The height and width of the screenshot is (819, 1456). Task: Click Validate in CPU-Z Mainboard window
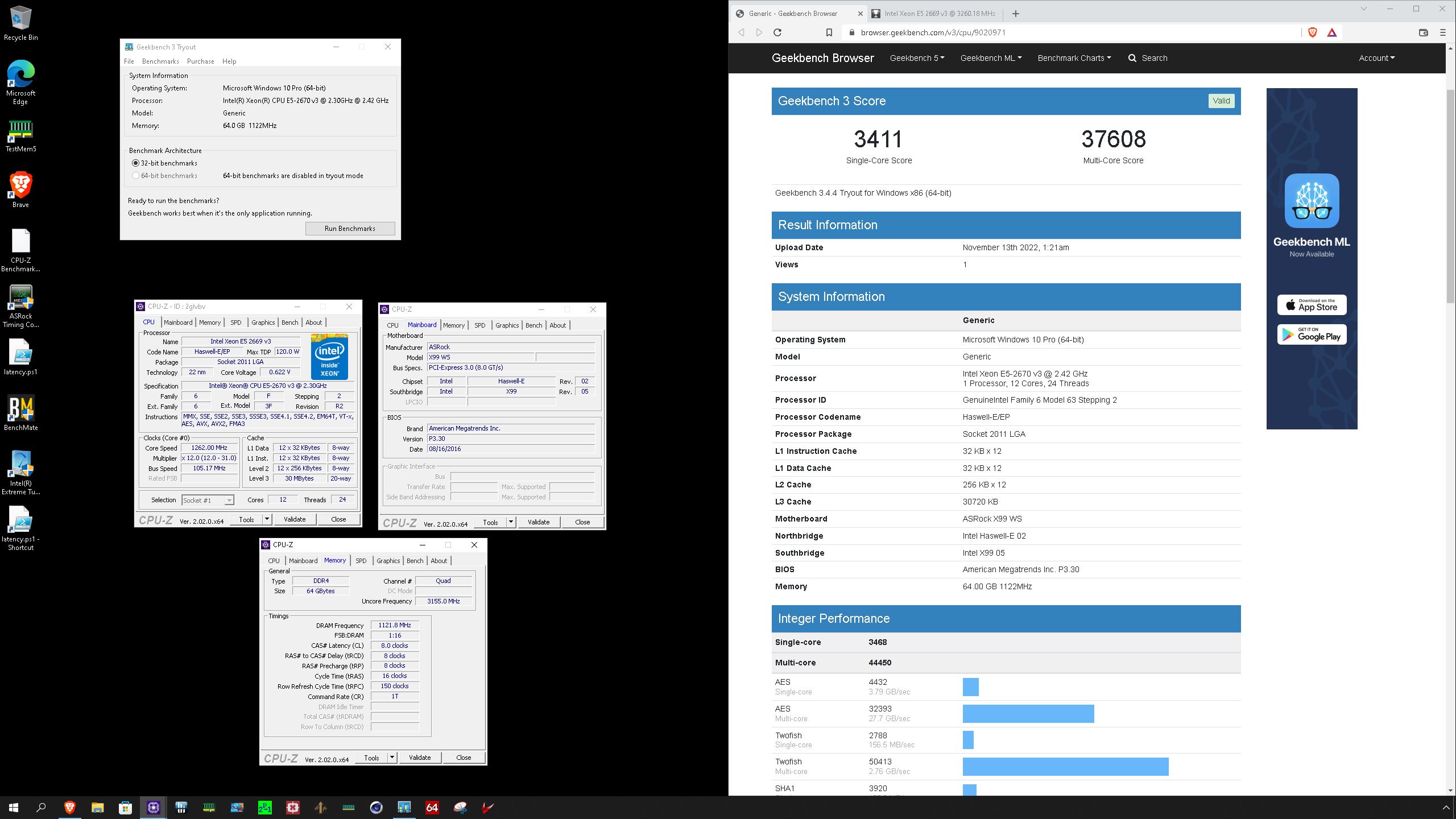pyautogui.click(x=539, y=522)
